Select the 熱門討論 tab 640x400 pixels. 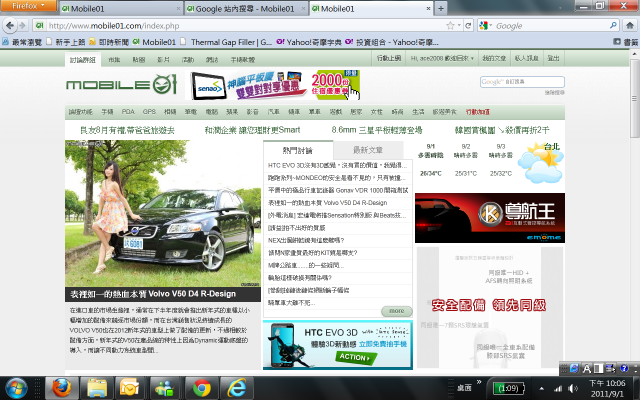[298, 150]
